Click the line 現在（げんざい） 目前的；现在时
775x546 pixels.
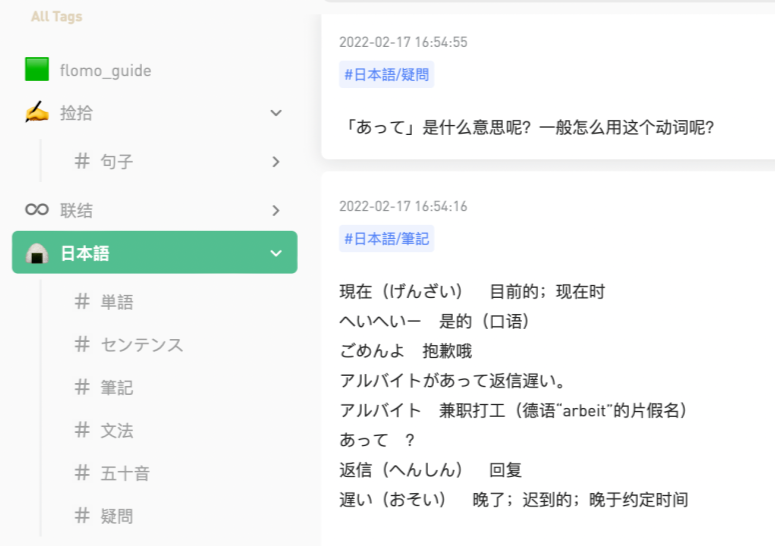pos(472,292)
